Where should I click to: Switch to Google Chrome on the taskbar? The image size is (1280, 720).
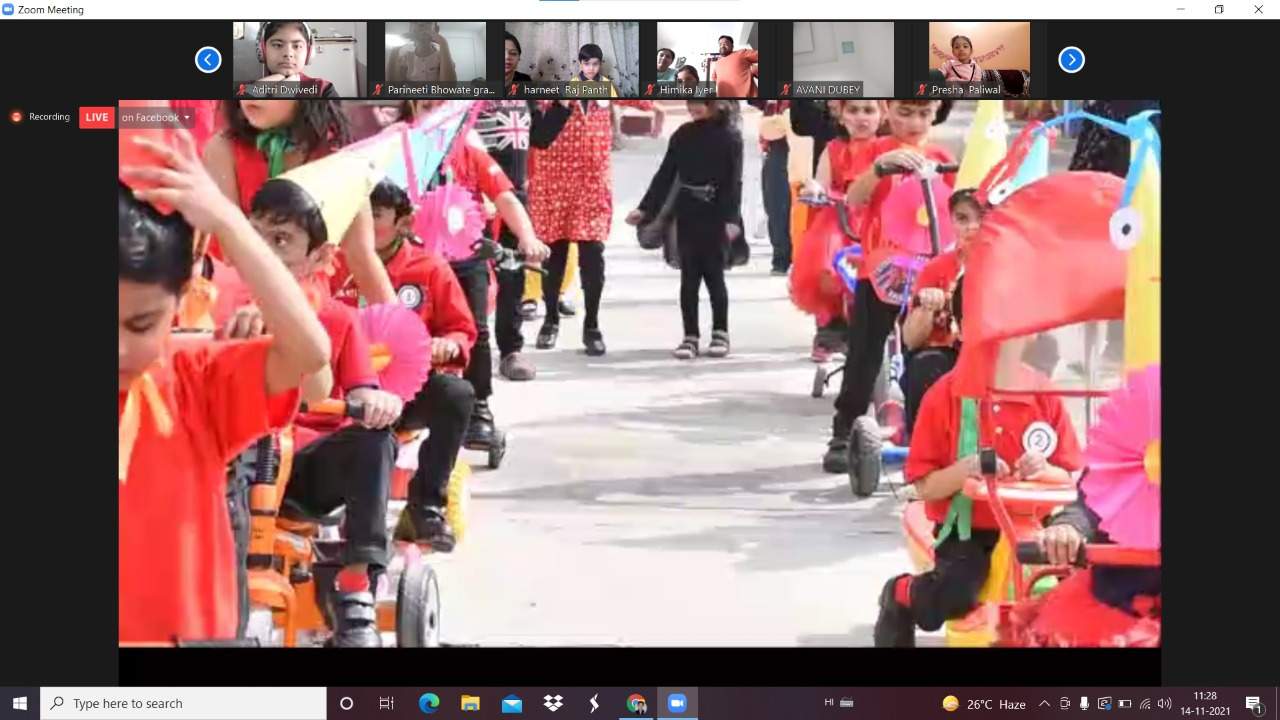point(636,703)
